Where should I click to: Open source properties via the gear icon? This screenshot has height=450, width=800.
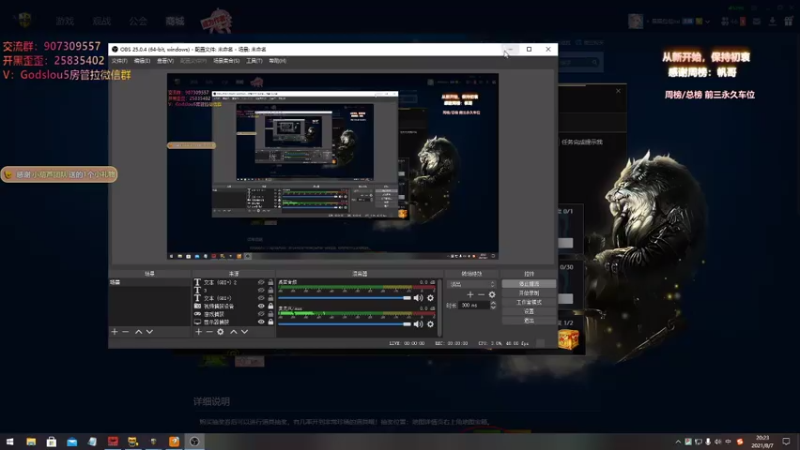coord(220,332)
